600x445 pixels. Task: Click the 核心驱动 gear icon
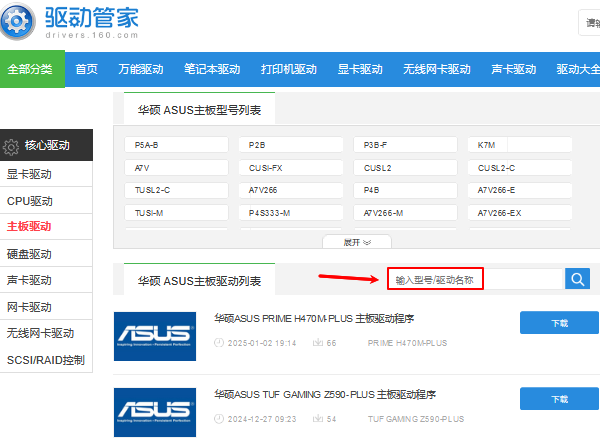pos(12,146)
